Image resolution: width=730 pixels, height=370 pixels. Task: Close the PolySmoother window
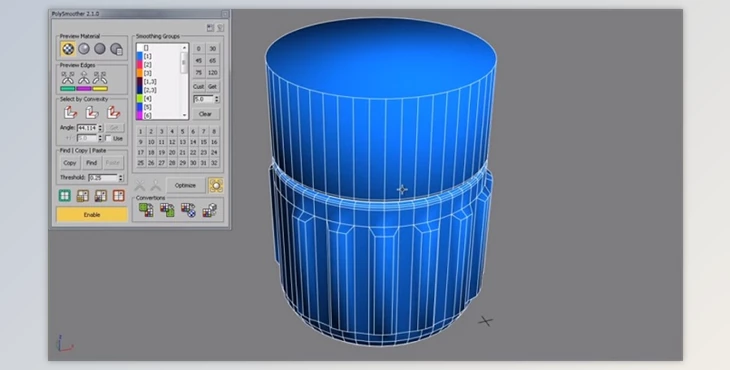[x=225, y=14]
